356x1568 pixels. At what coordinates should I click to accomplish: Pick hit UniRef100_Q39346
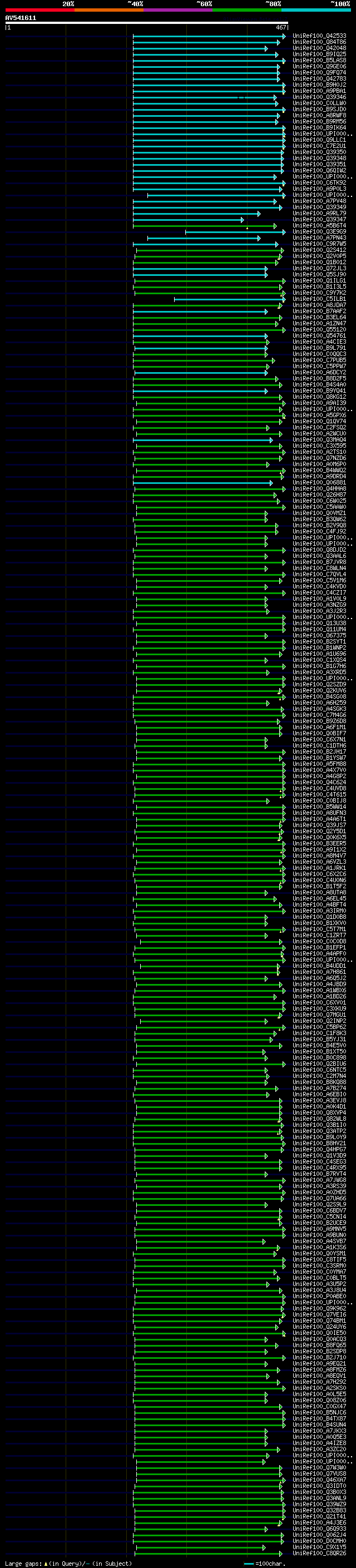[x=319, y=97]
